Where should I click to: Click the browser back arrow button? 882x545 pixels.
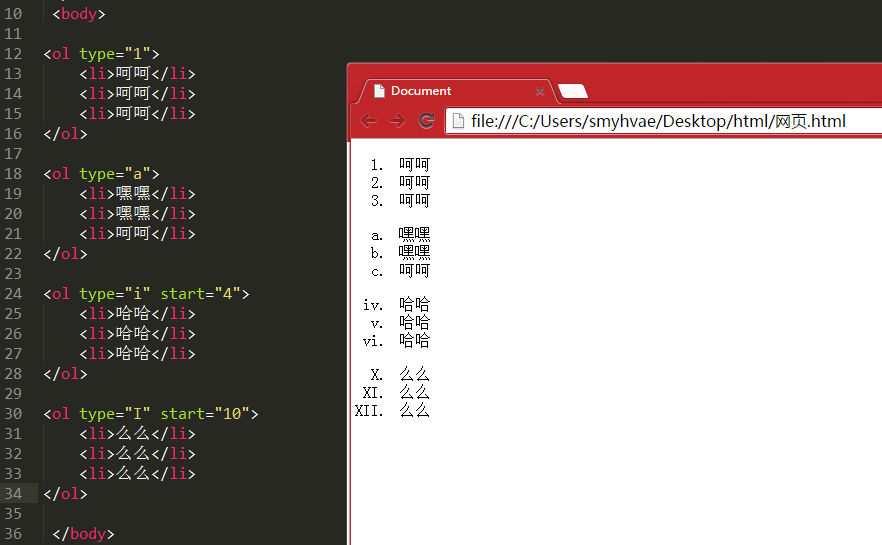pos(369,121)
